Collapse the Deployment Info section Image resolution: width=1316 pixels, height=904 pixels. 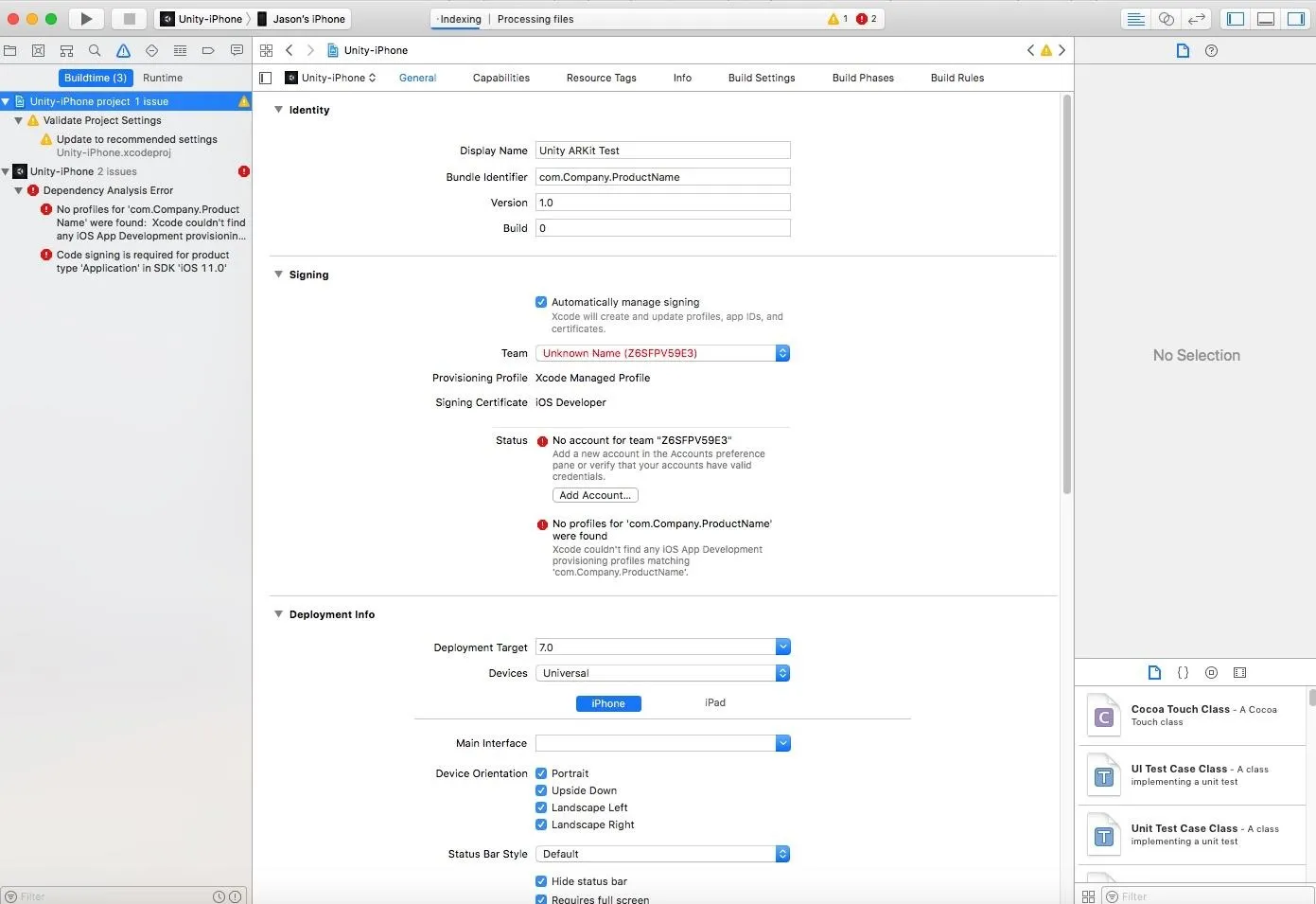click(278, 614)
